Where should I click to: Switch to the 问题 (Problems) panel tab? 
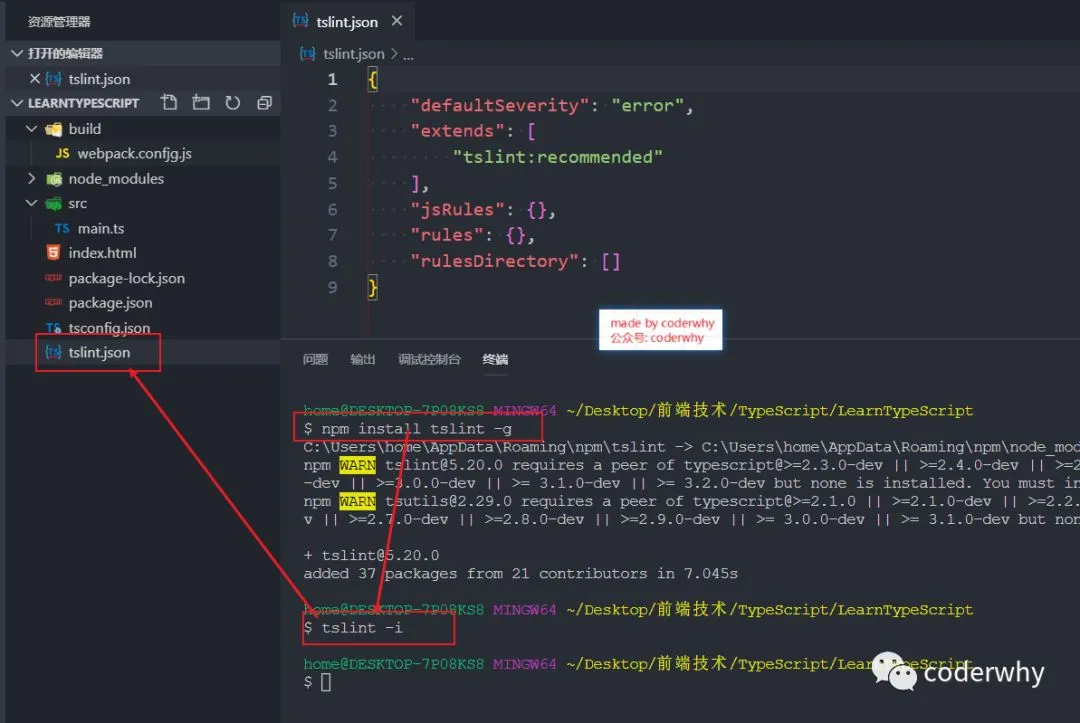[315, 359]
